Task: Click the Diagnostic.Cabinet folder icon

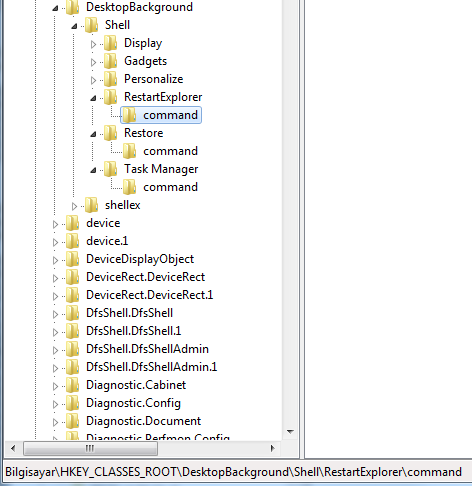Action: point(72,385)
